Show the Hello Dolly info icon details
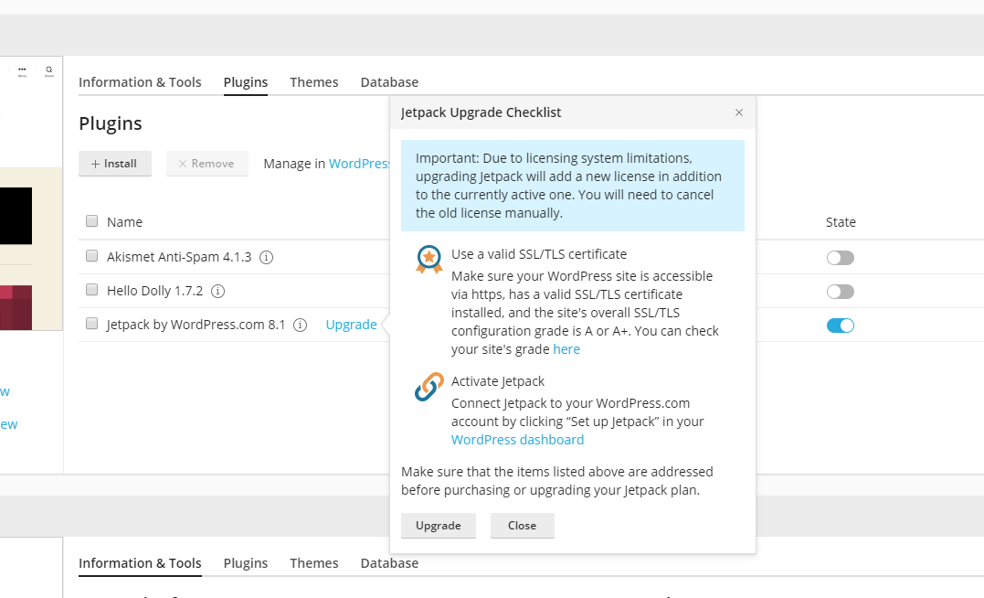 tap(218, 291)
